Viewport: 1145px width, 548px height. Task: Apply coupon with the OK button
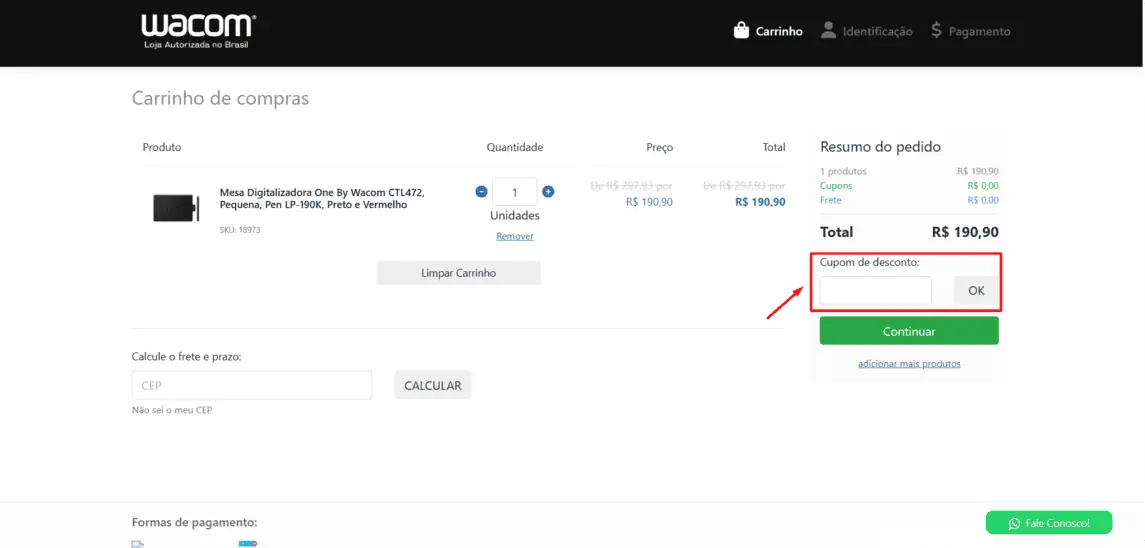click(976, 290)
